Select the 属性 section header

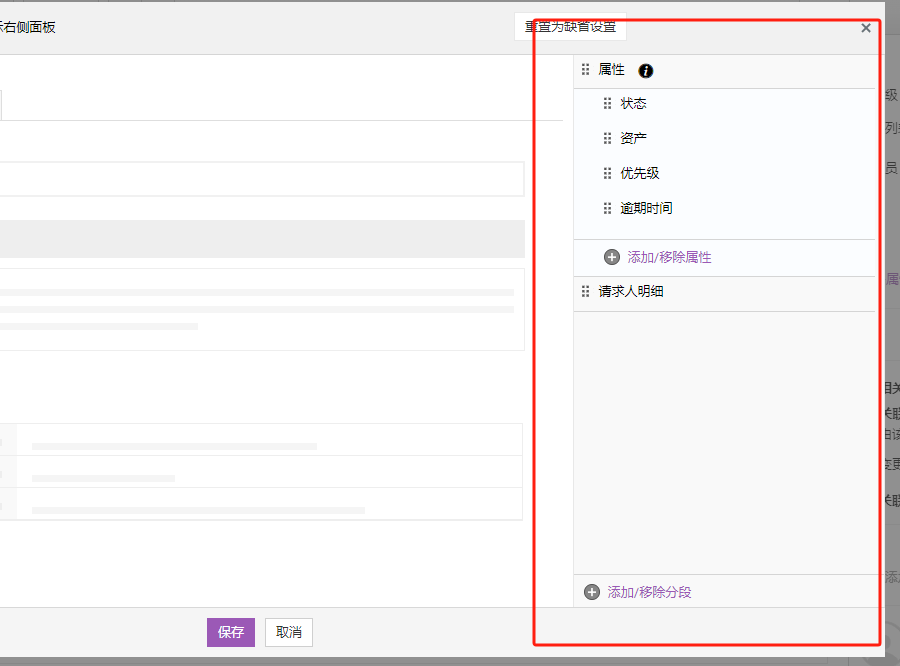click(x=611, y=70)
